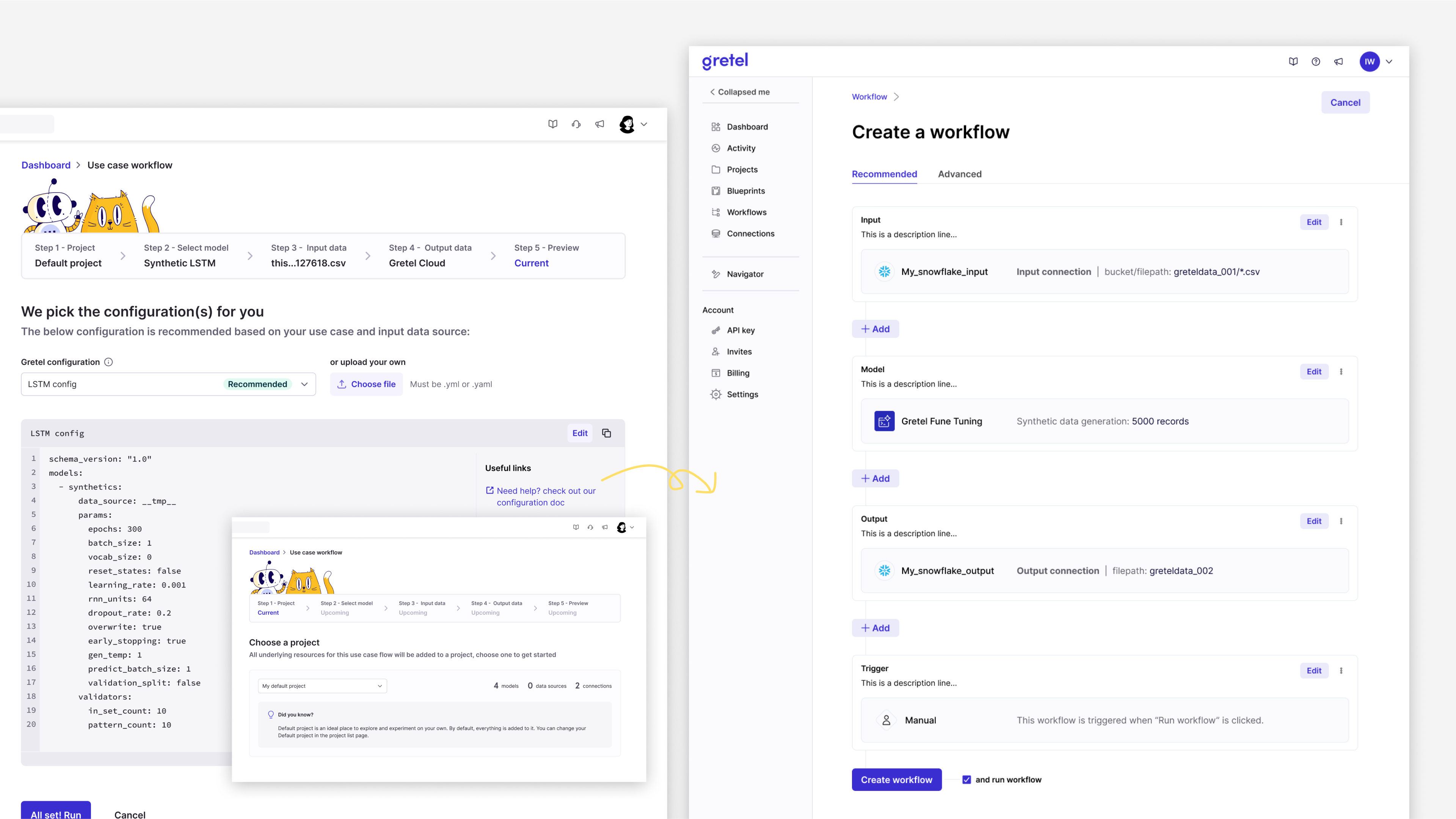Screen dimensions: 1456x819
Task: Open Navigator in the sidebar
Action: click(745, 274)
